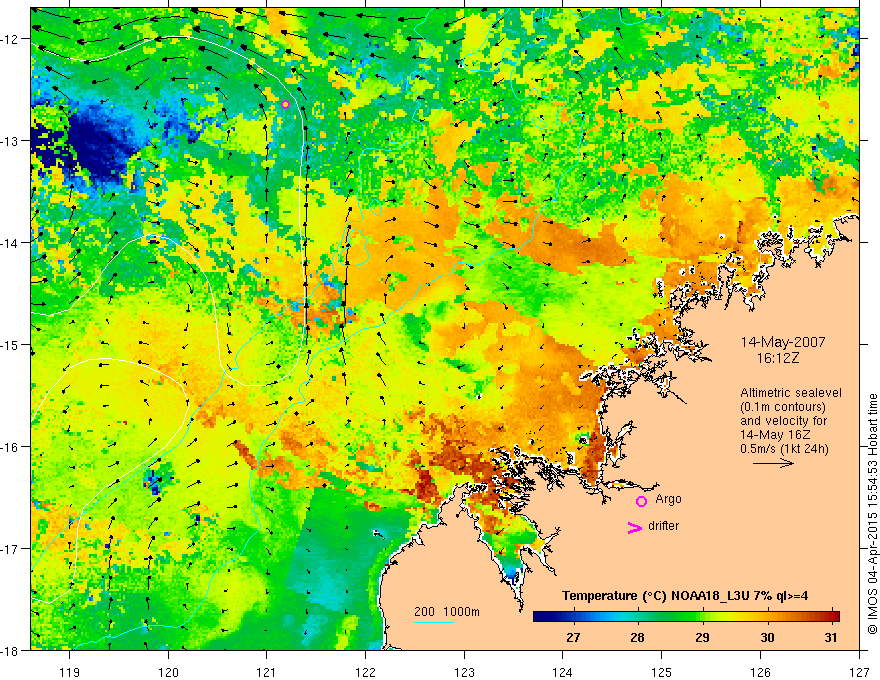Click the '16:12Z' time label
Viewport: 880px width, 680px height.
(778, 358)
